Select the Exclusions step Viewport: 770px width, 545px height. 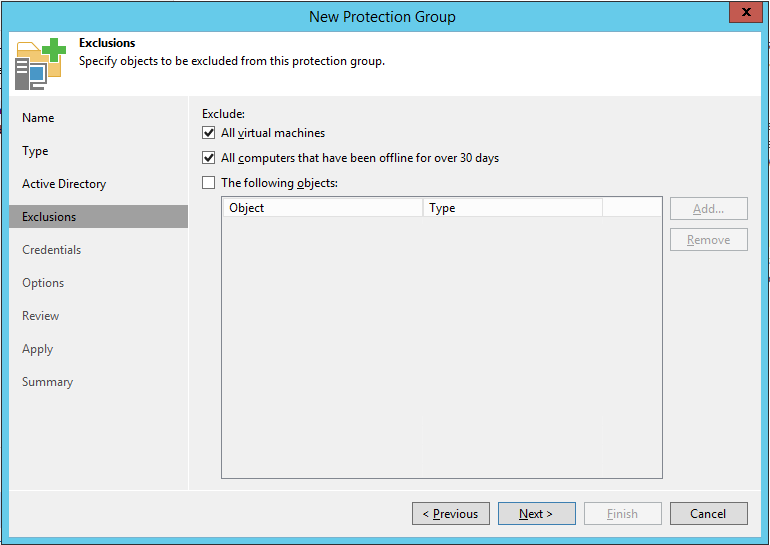pyautogui.click(x=49, y=217)
